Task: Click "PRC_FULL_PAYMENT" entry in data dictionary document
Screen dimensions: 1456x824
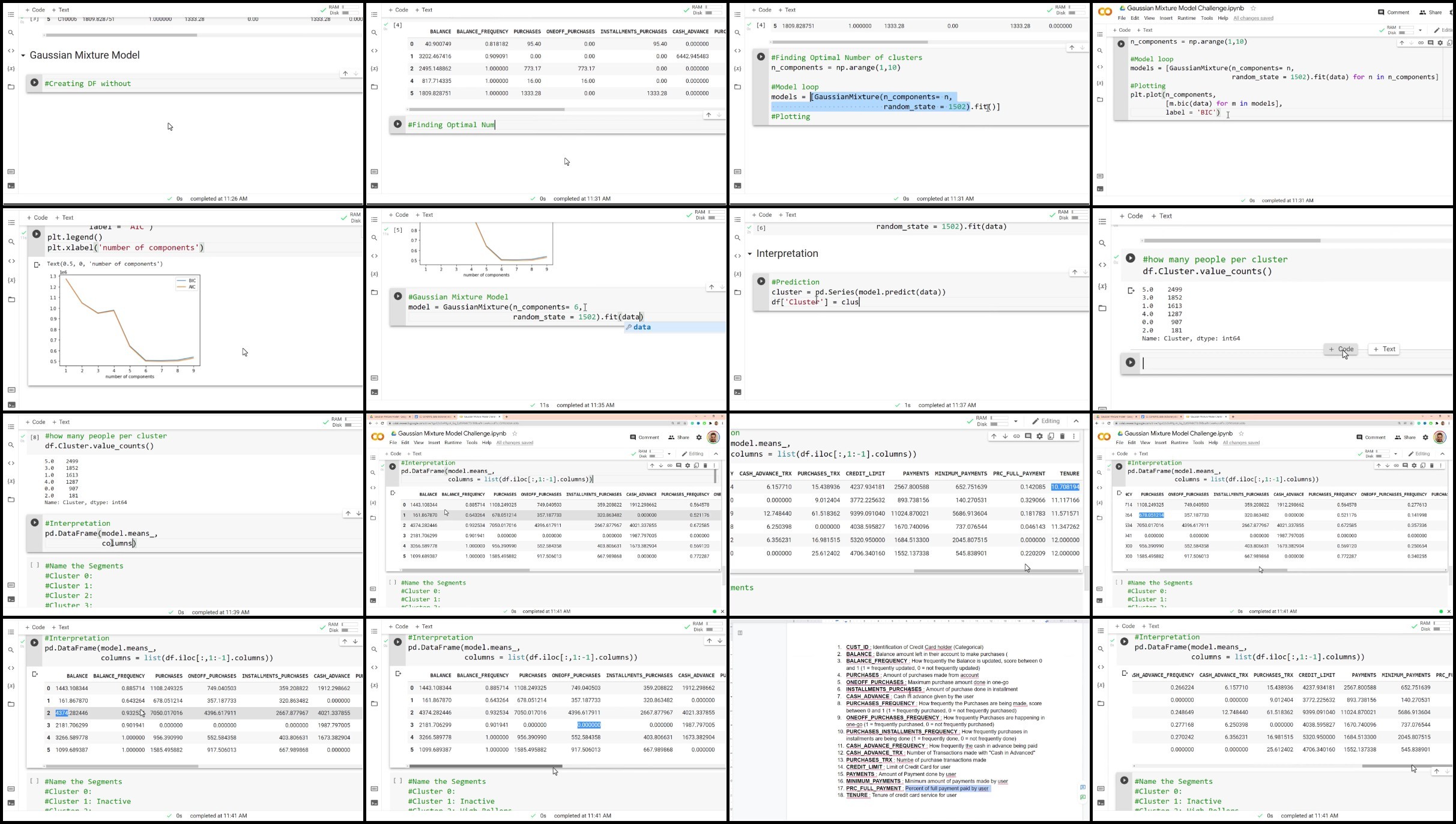Action: (874, 789)
